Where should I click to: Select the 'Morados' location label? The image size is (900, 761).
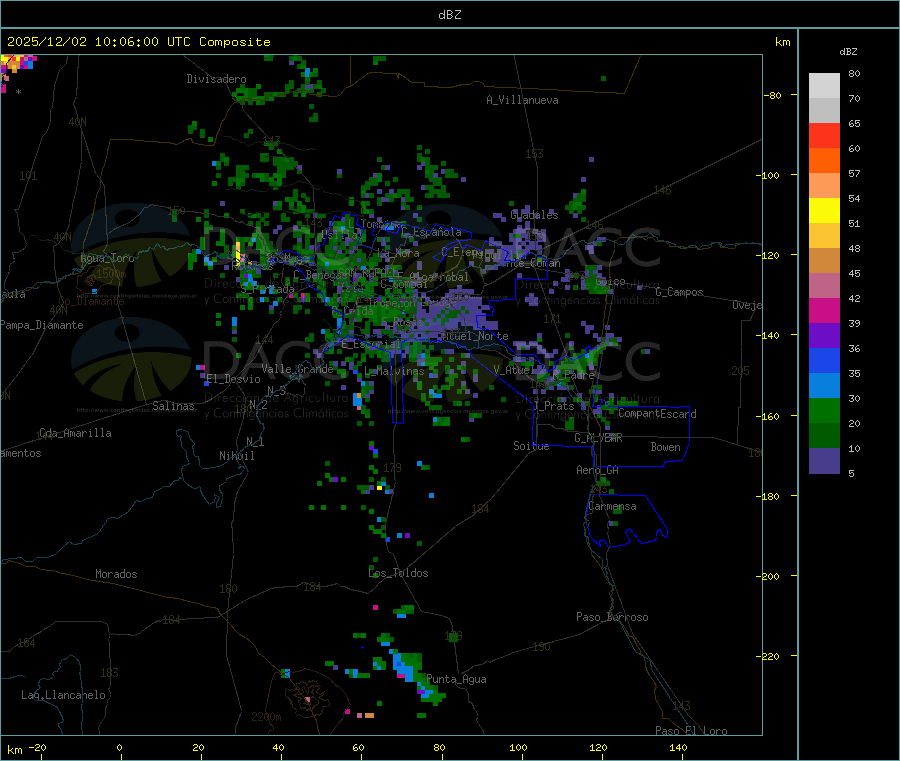(x=116, y=574)
